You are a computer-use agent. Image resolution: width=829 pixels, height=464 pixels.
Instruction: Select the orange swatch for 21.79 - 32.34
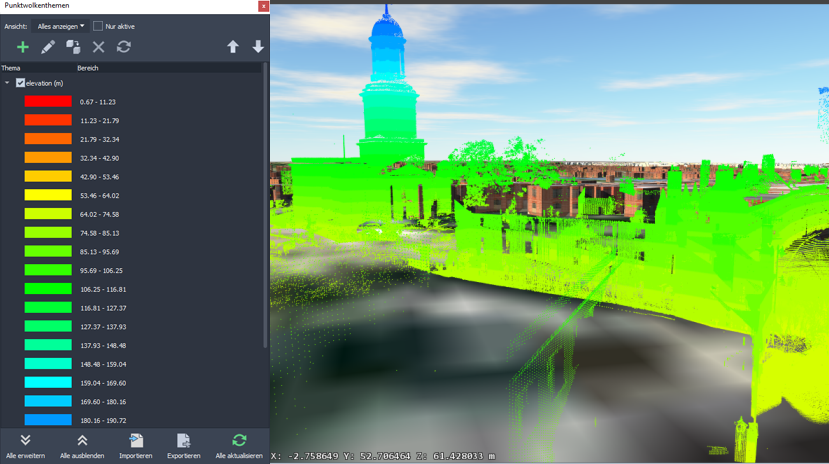pyautogui.click(x=48, y=139)
